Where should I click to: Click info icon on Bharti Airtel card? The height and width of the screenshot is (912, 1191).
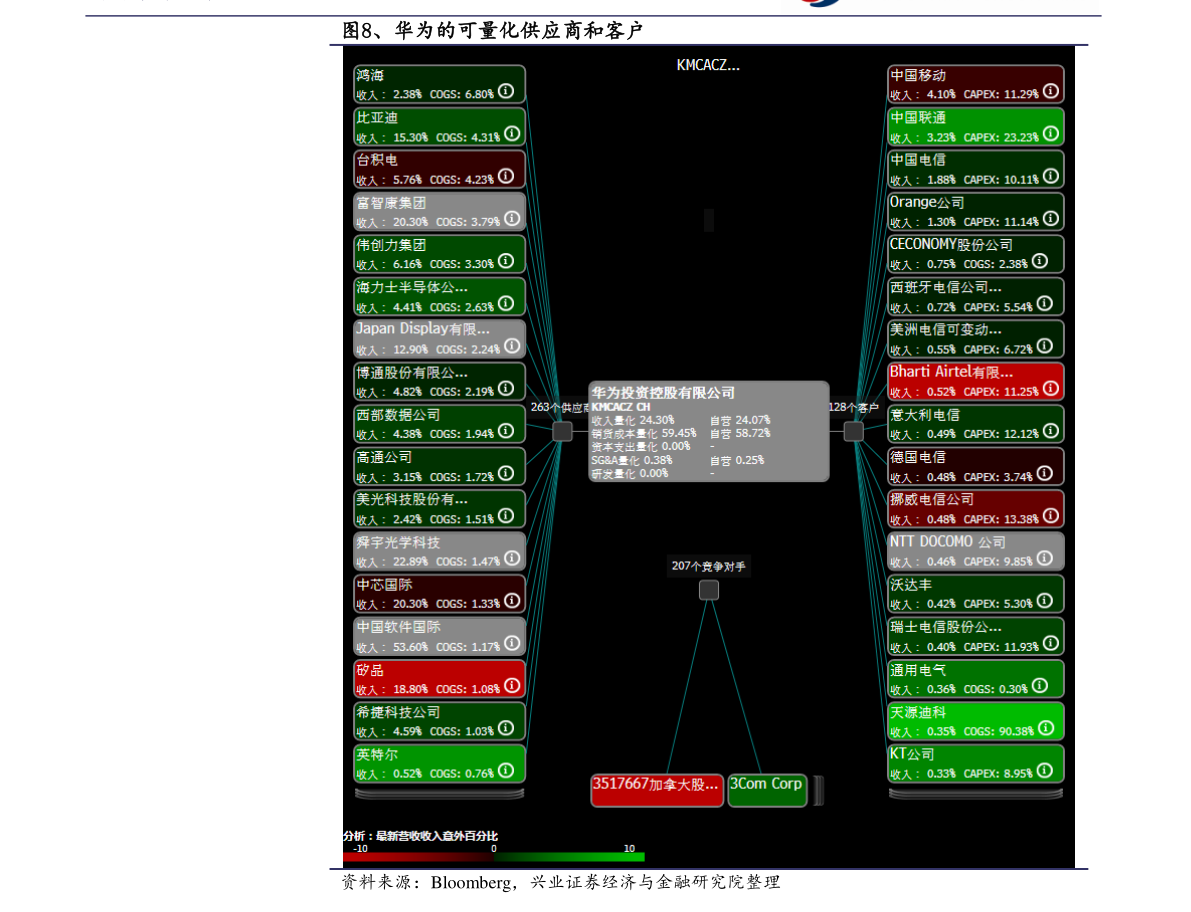[x=1050, y=388]
